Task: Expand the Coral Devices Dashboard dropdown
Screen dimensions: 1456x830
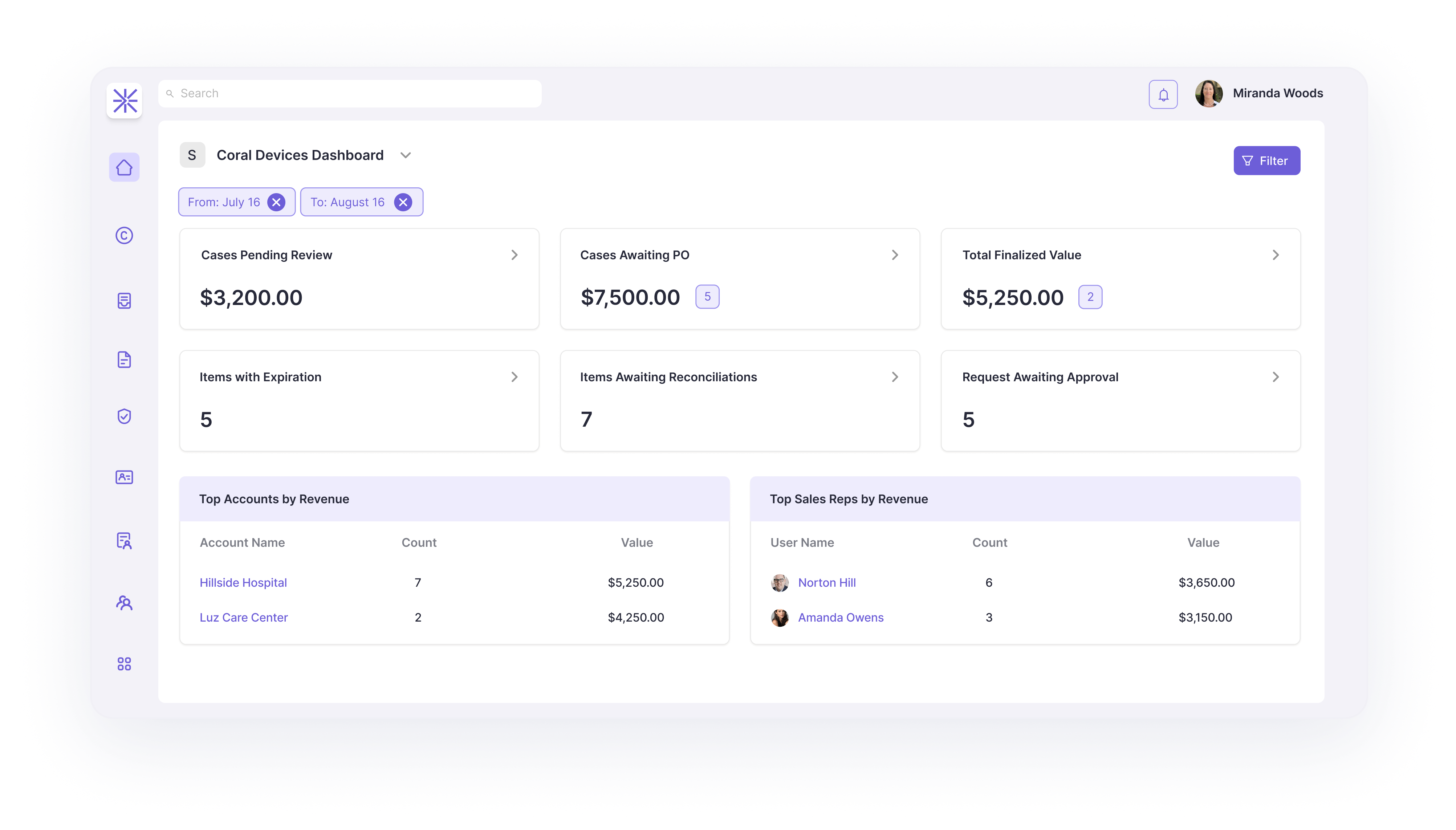Action: point(405,155)
